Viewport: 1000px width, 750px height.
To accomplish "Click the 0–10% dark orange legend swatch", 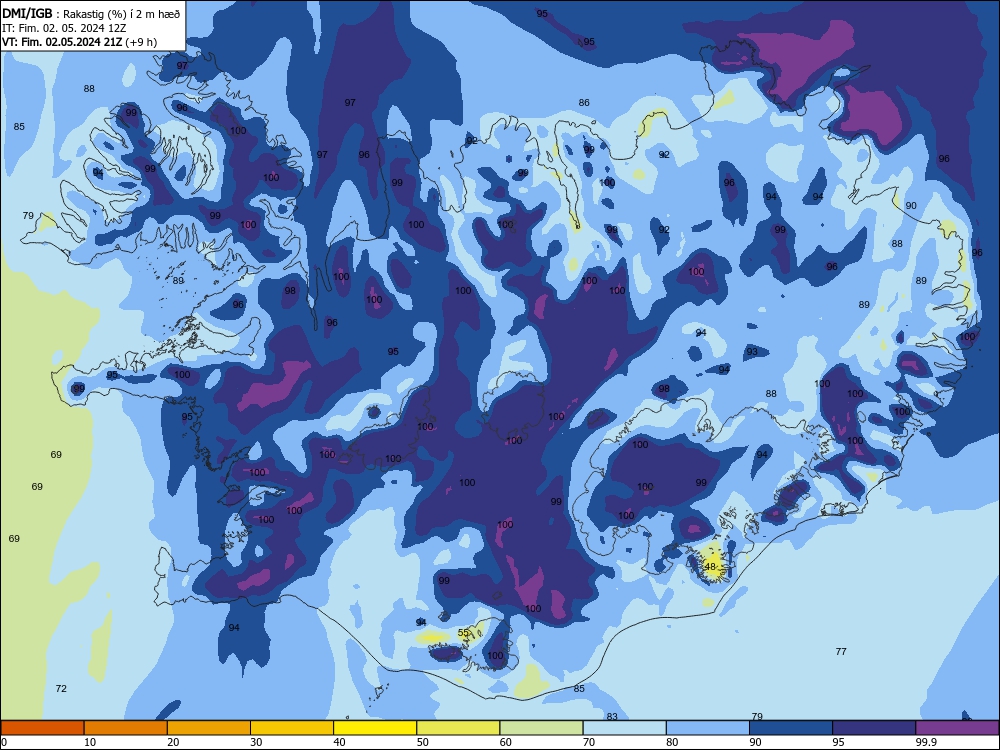I will coord(42,728).
